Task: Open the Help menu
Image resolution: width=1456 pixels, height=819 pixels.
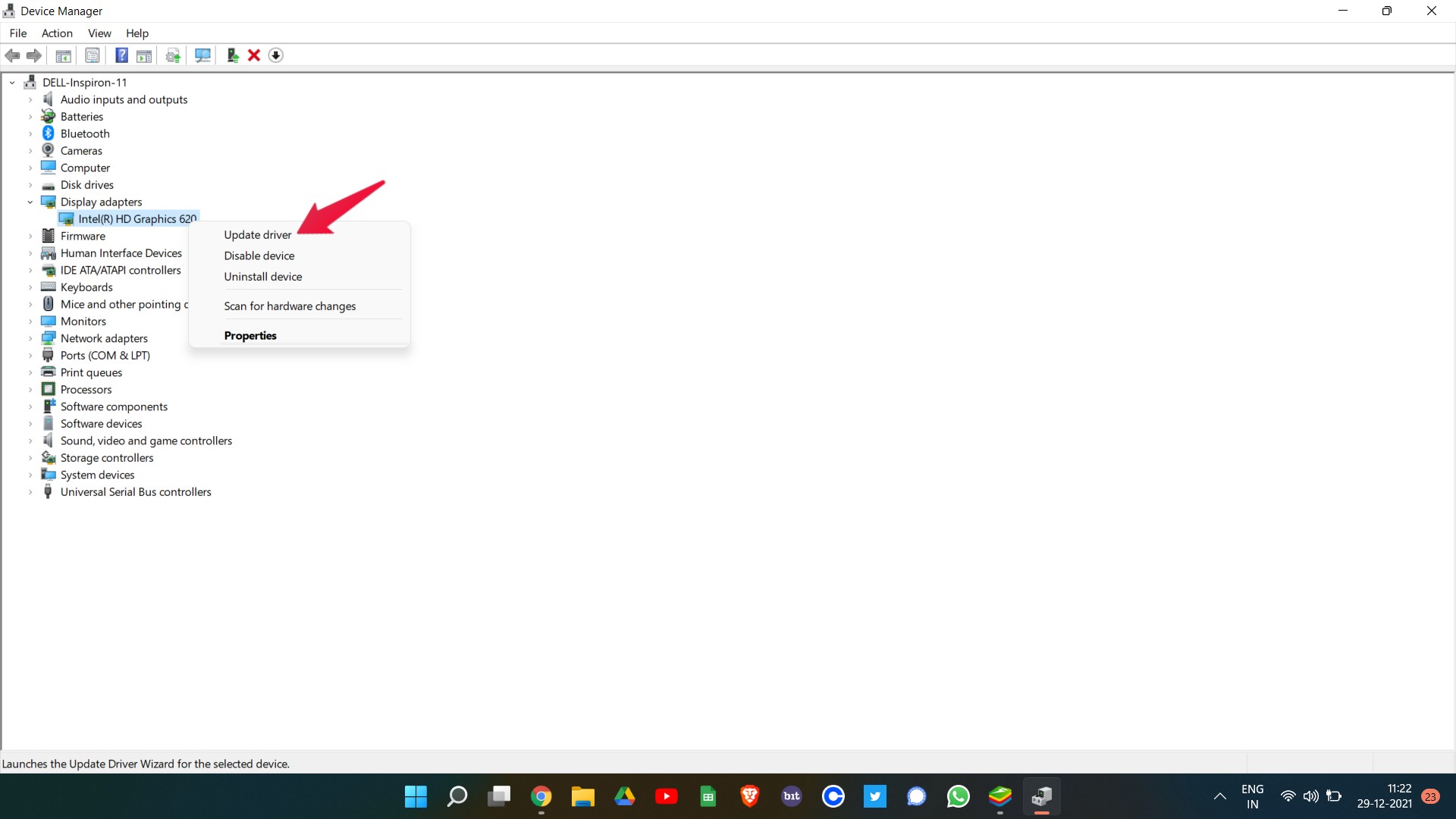Action: tap(136, 33)
